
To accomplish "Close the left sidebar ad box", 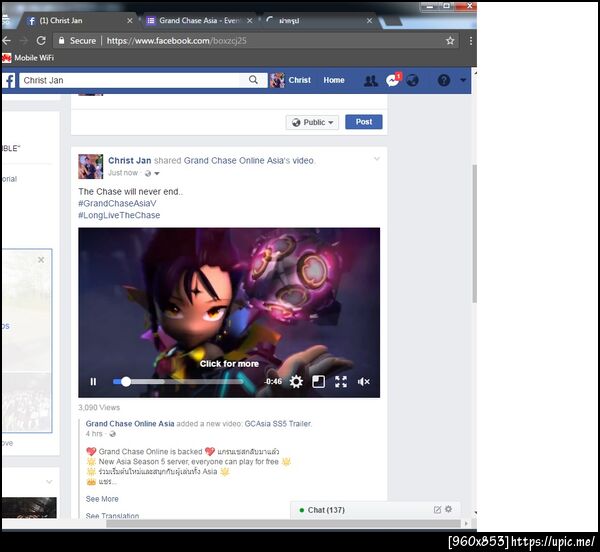I will click(x=41, y=260).
